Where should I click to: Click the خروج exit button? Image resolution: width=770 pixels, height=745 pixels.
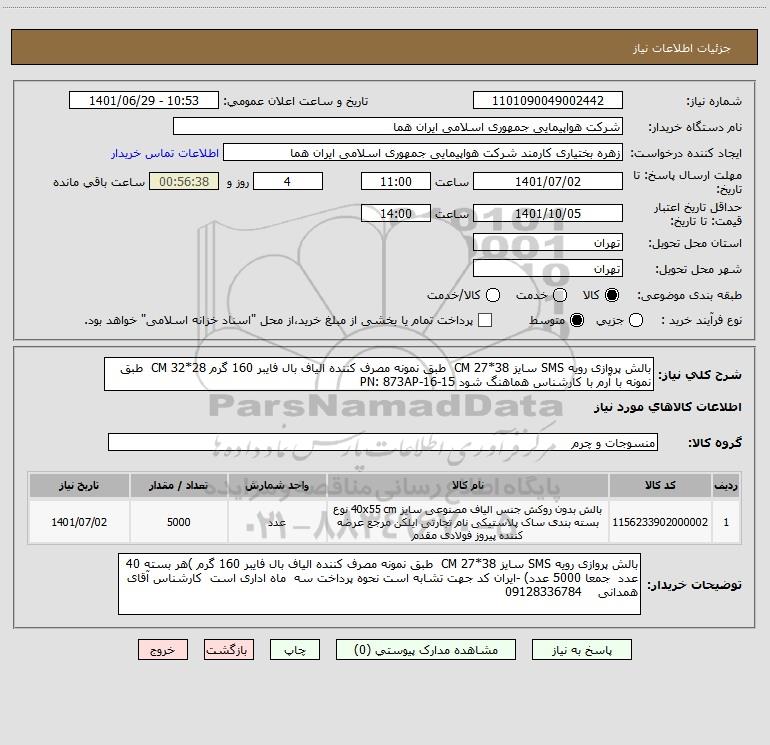coord(163,650)
